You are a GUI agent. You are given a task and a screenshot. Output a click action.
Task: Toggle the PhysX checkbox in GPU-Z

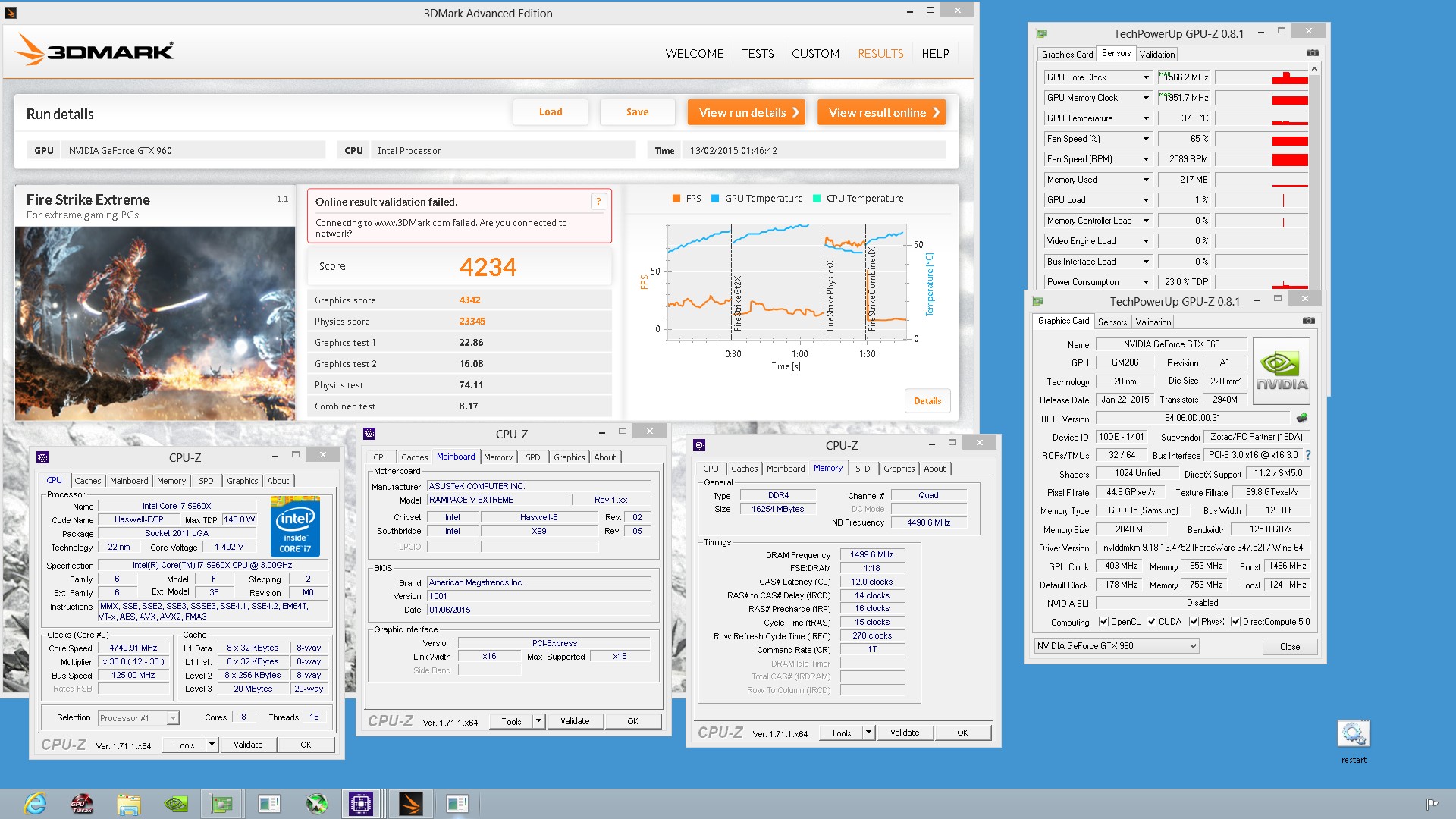pyautogui.click(x=1194, y=622)
